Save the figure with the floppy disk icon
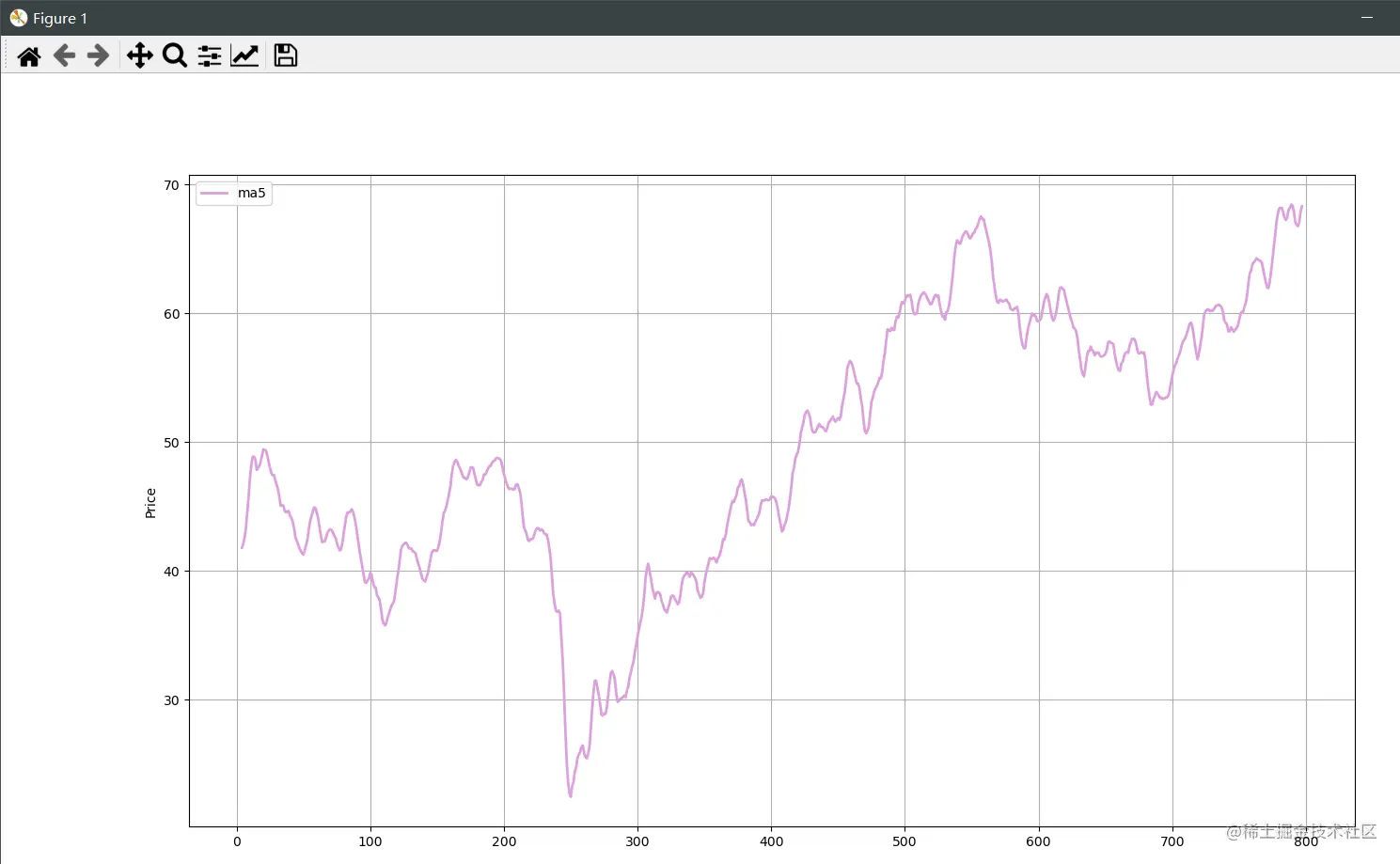1400x864 pixels. pyautogui.click(x=286, y=55)
